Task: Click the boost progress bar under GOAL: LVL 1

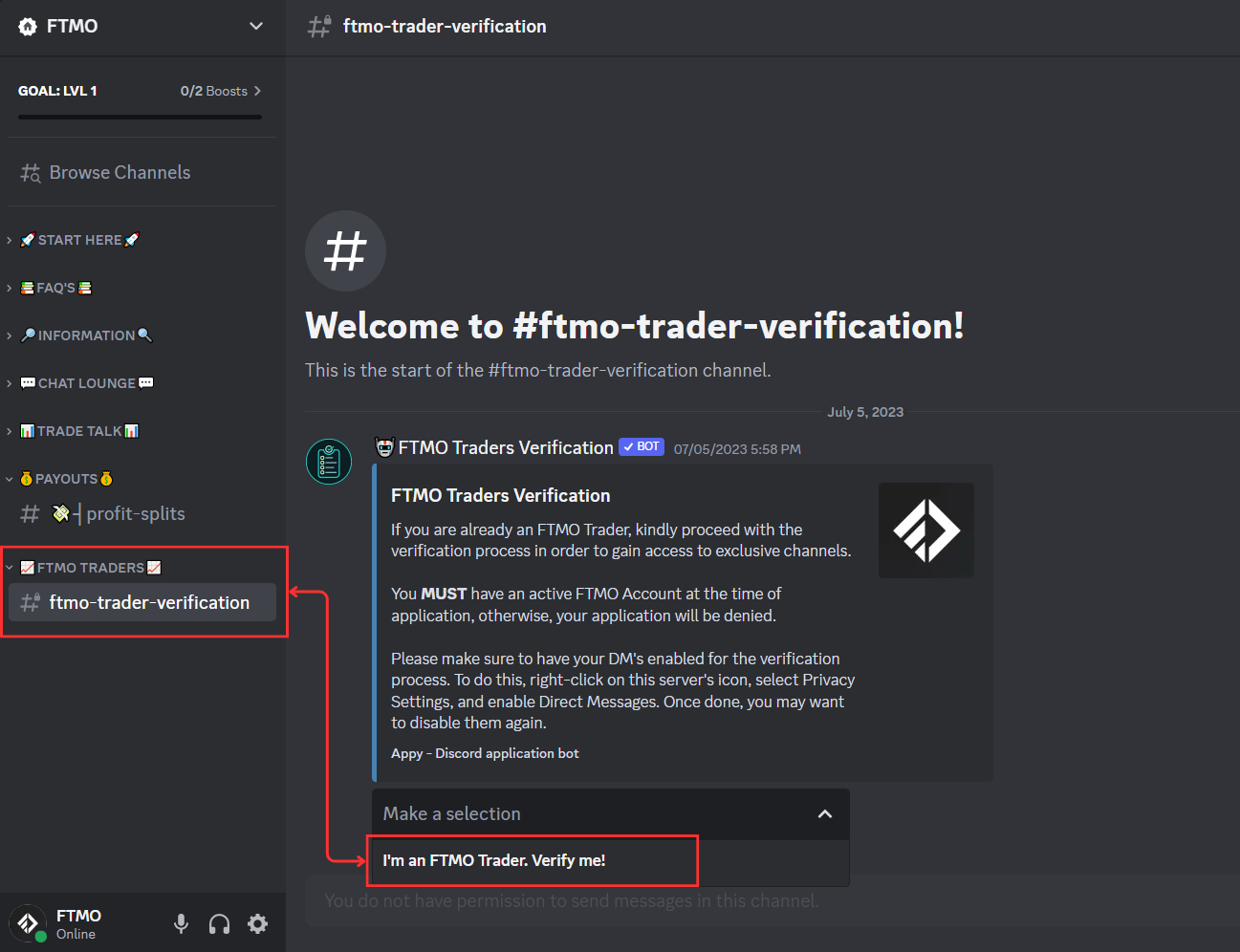Action: pos(140,118)
